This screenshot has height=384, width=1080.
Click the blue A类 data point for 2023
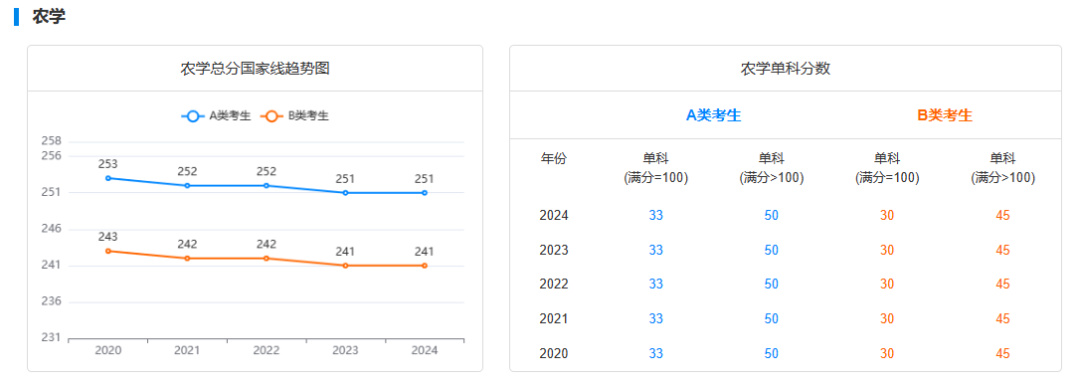[x=346, y=193]
